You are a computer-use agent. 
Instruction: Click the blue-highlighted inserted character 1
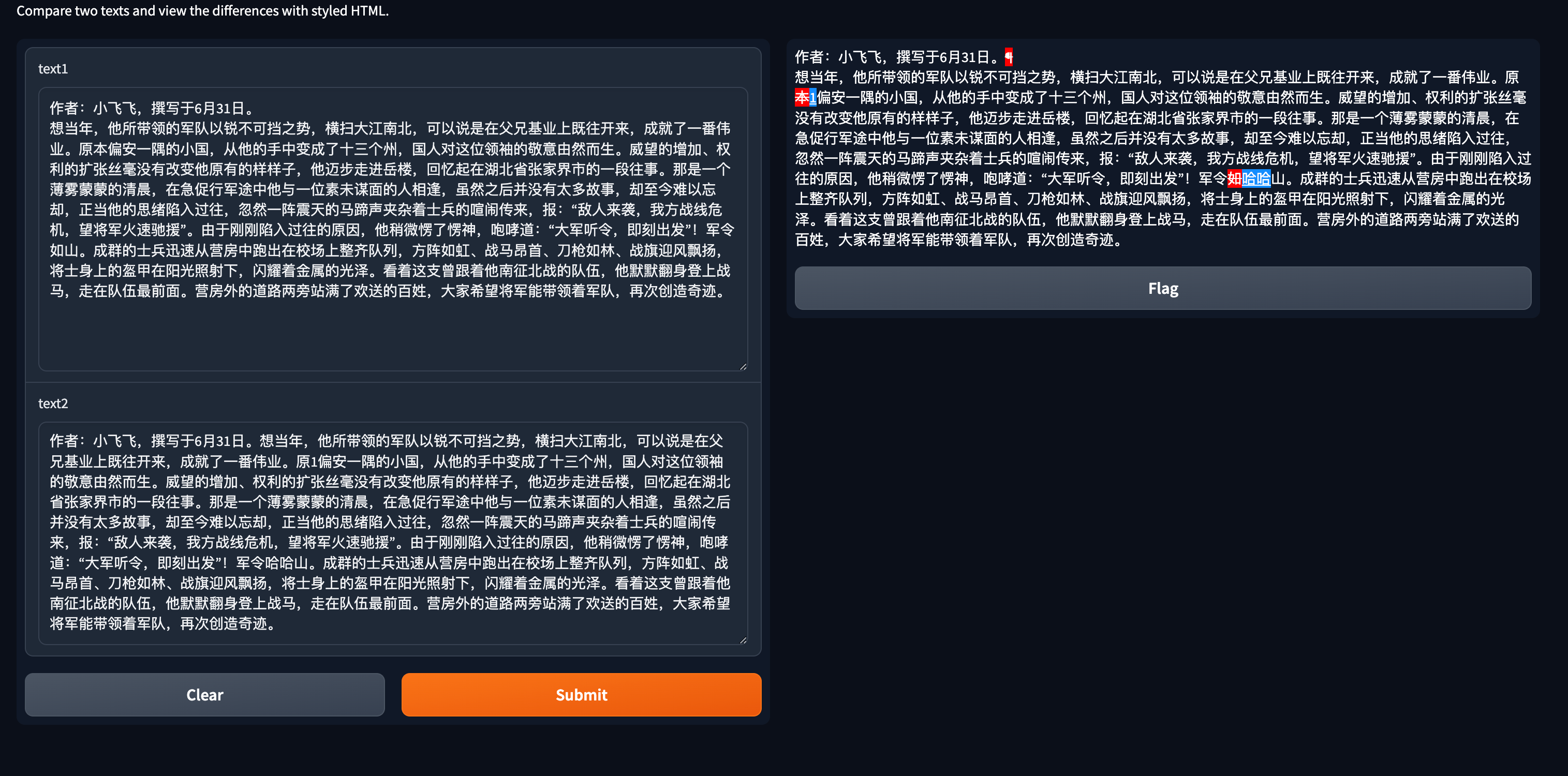click(x=812, y=97)
